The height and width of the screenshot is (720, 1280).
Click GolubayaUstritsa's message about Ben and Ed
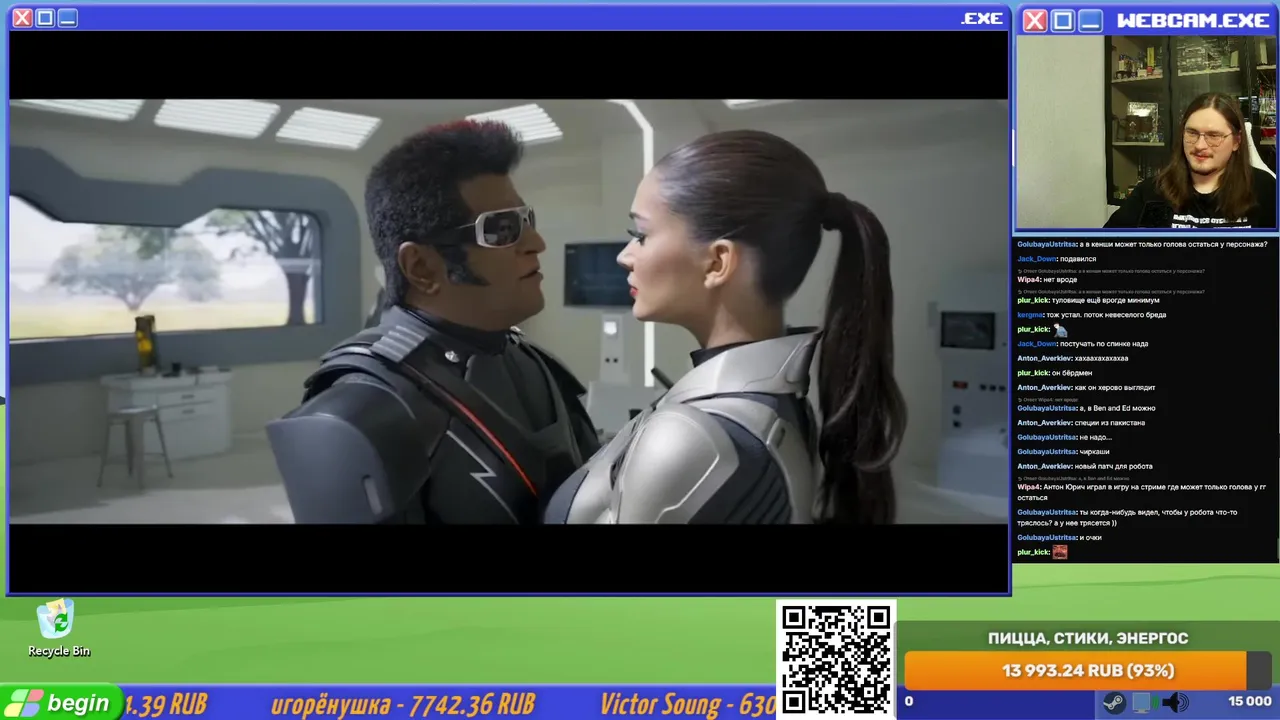pos(1086,408)
